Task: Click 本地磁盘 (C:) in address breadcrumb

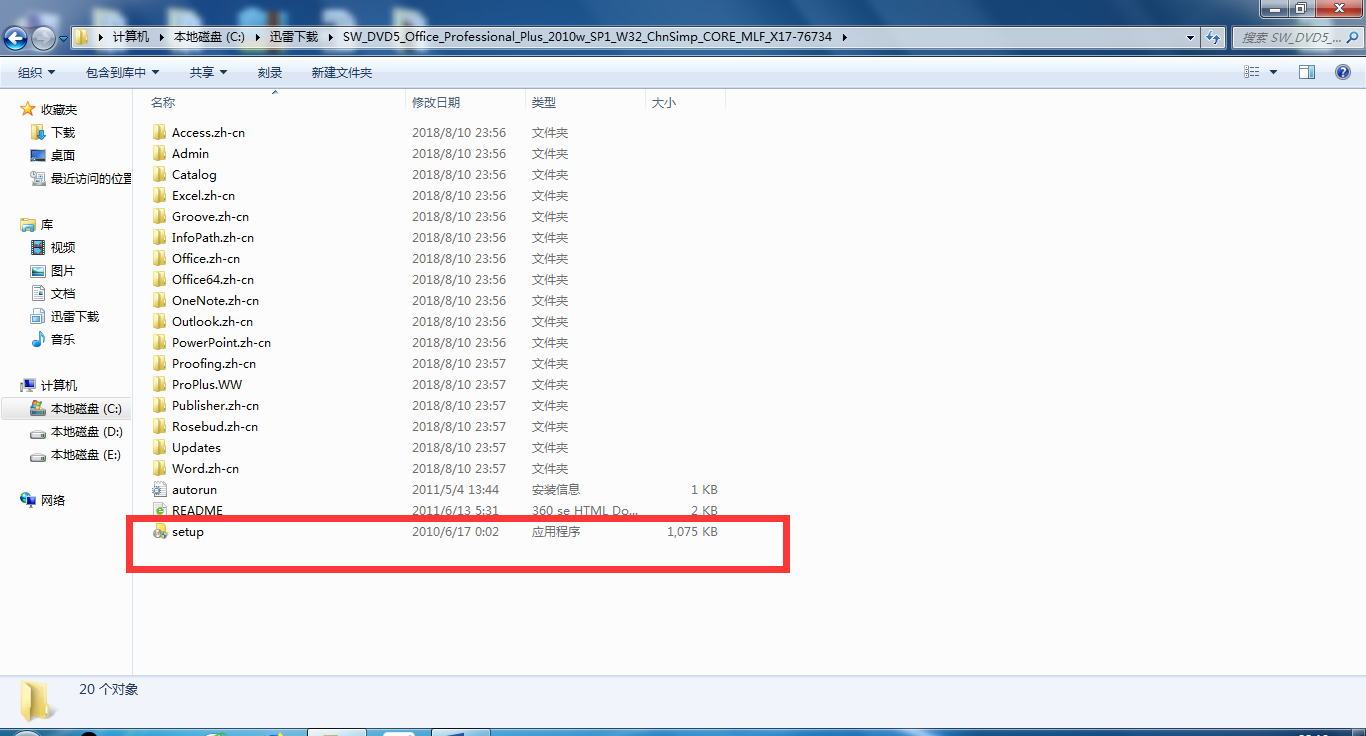Action: pyautogui.click(x=209, y=37)
